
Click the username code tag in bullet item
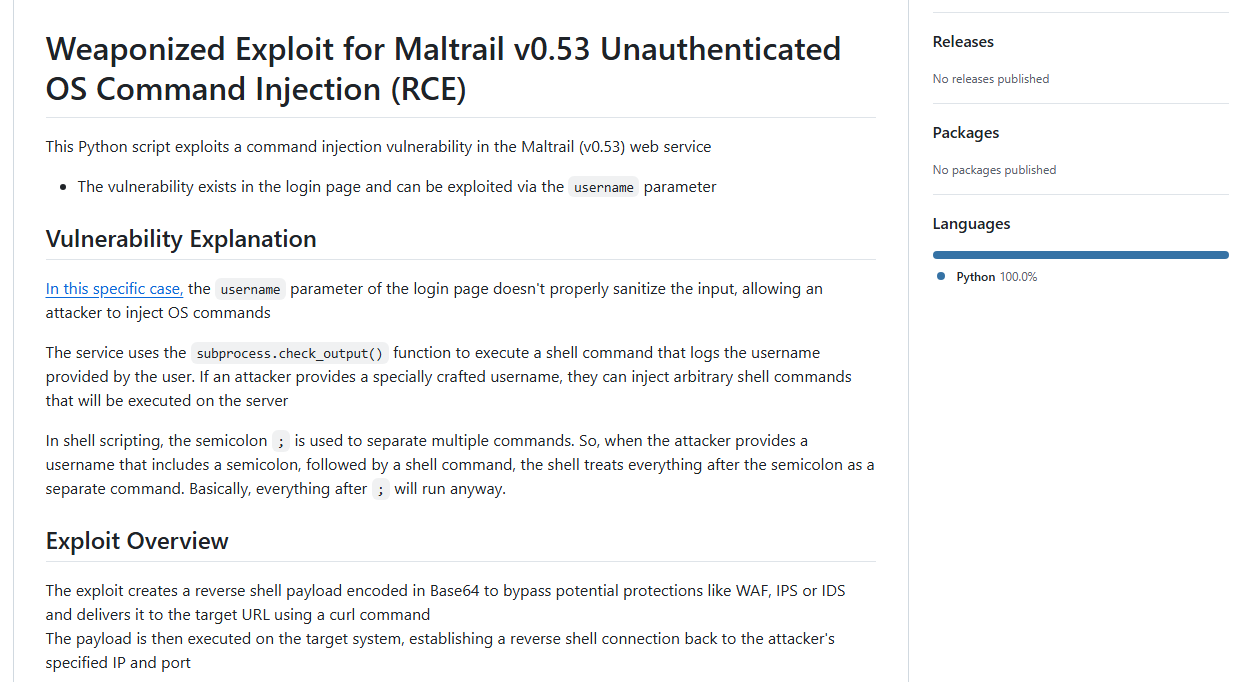pyautogui.click(x=603, y=187)
